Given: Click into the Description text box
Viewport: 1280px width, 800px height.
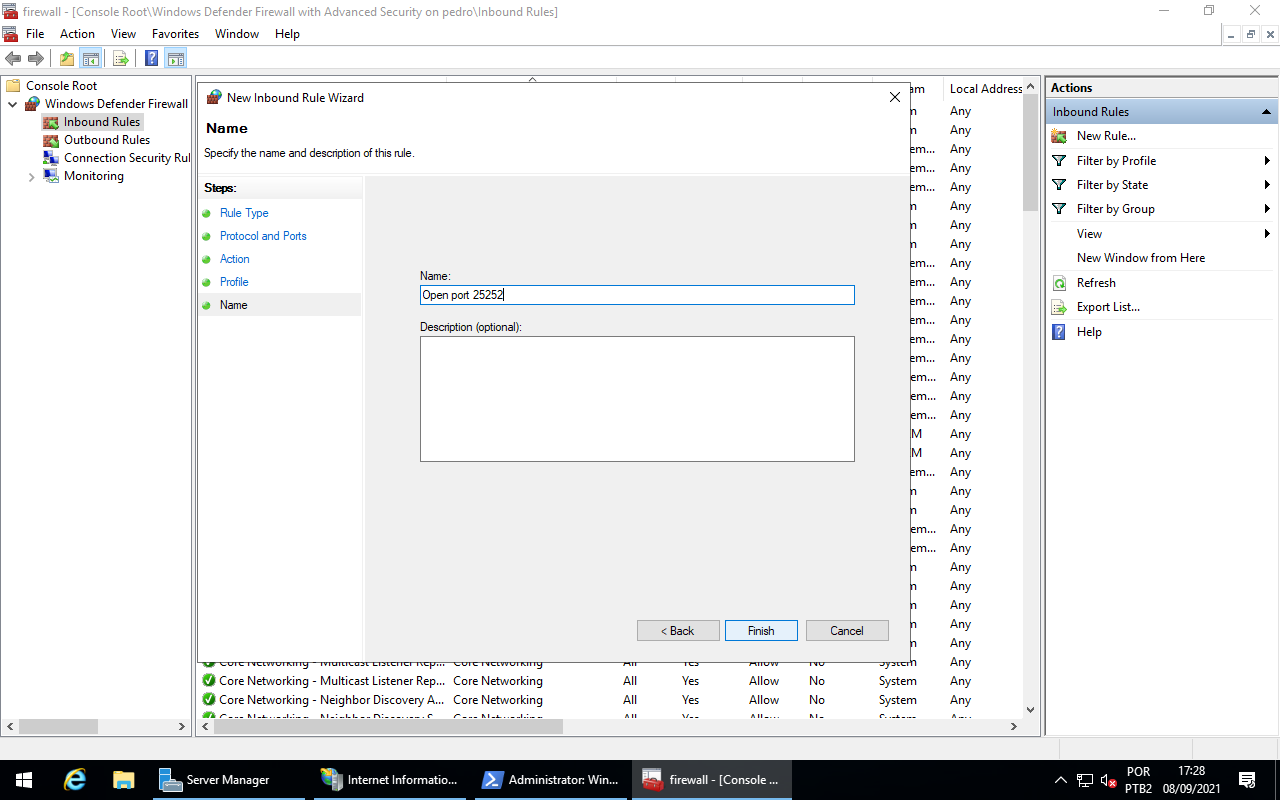Looking at the screenshot, I should coord(637,398).
